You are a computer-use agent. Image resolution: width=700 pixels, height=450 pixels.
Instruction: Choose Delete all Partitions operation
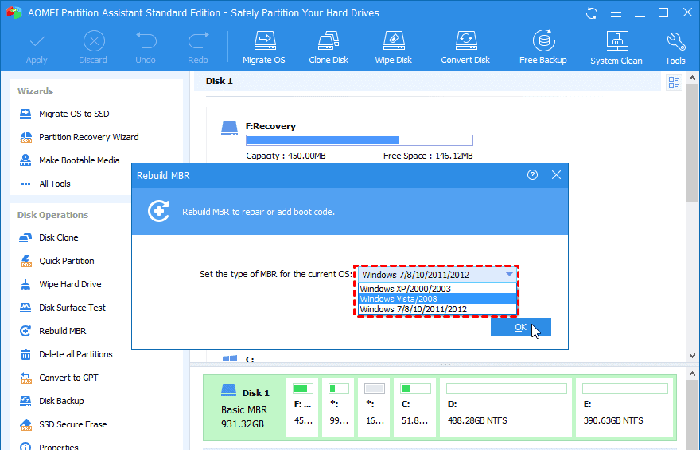[66, 354]
